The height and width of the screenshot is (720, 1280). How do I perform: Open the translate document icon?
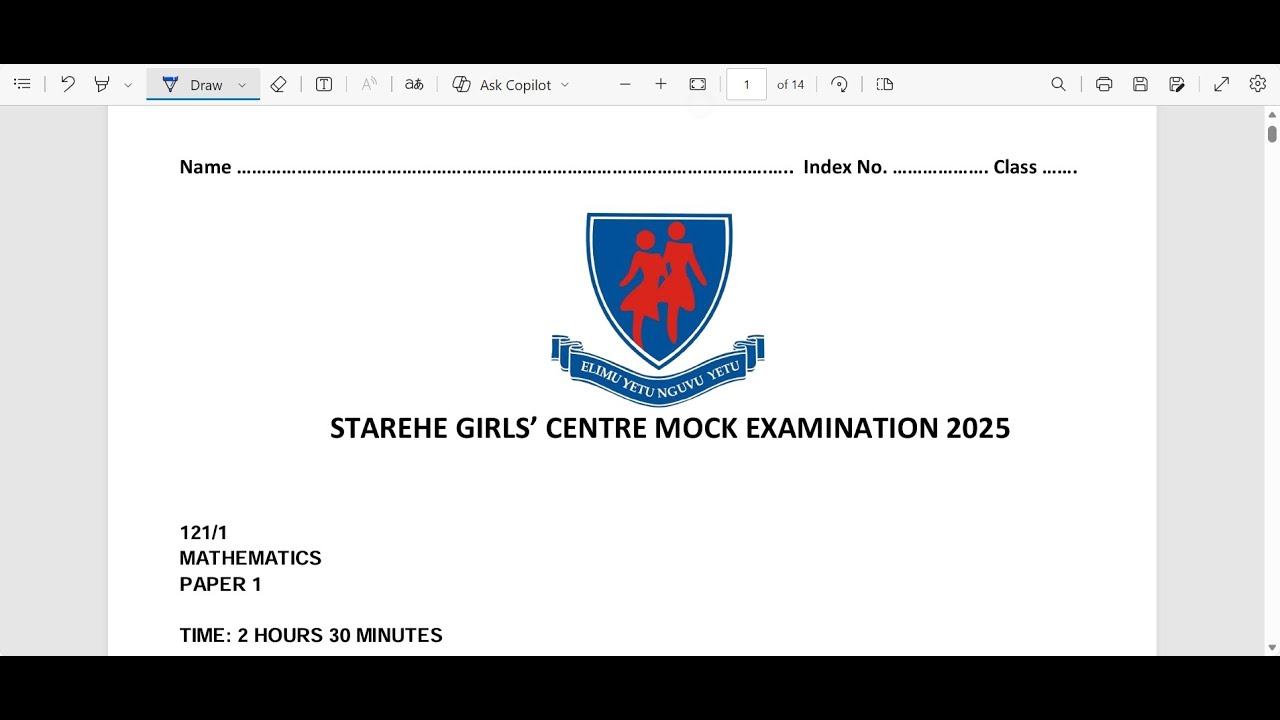coord(414,85)
